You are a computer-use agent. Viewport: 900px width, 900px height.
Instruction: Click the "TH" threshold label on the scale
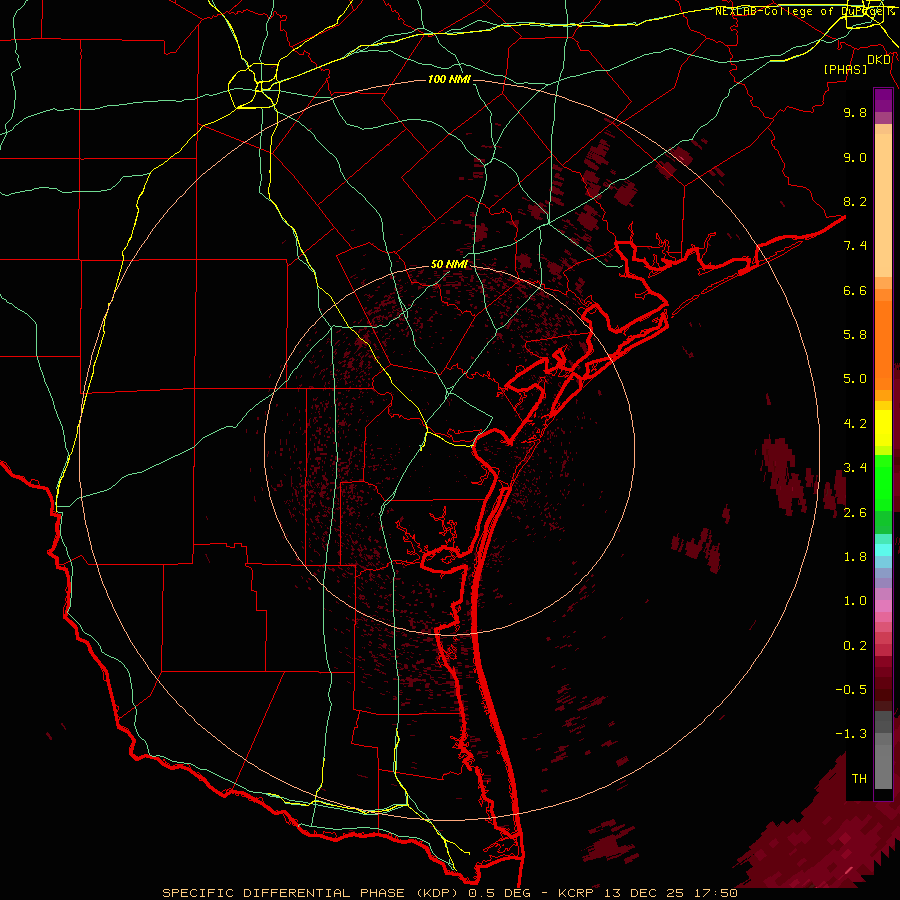(859, 779)
